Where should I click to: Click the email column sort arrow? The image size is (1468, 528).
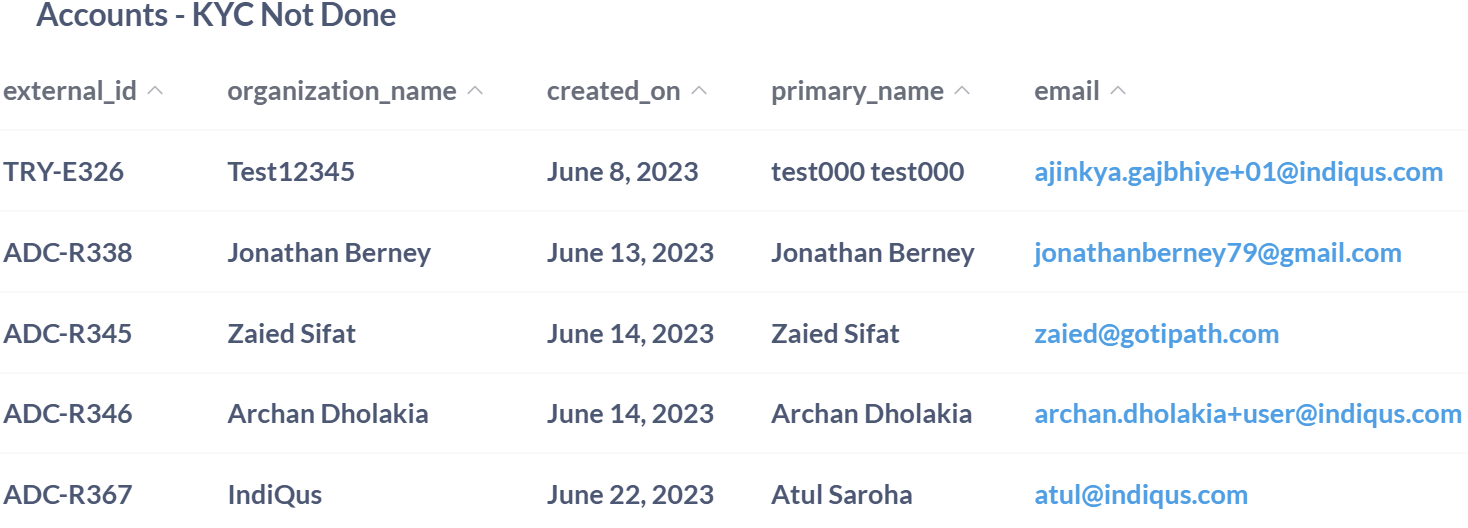pyautogui.click(x=1118, y=91)
